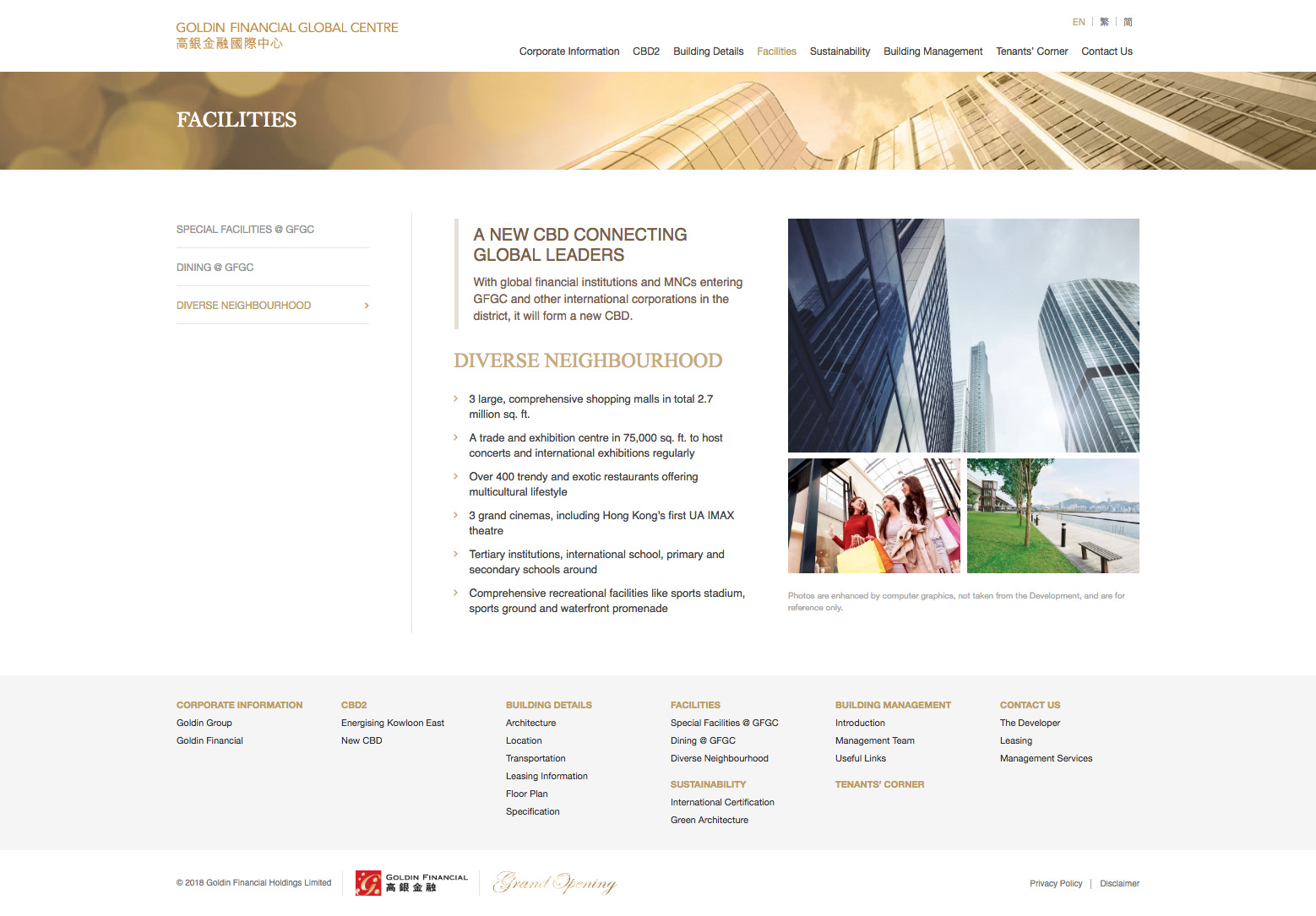Click the 2018 Goldin Financial Holdings copyright text
Viewport: 1316px width, 916px height.
[253, 883]
